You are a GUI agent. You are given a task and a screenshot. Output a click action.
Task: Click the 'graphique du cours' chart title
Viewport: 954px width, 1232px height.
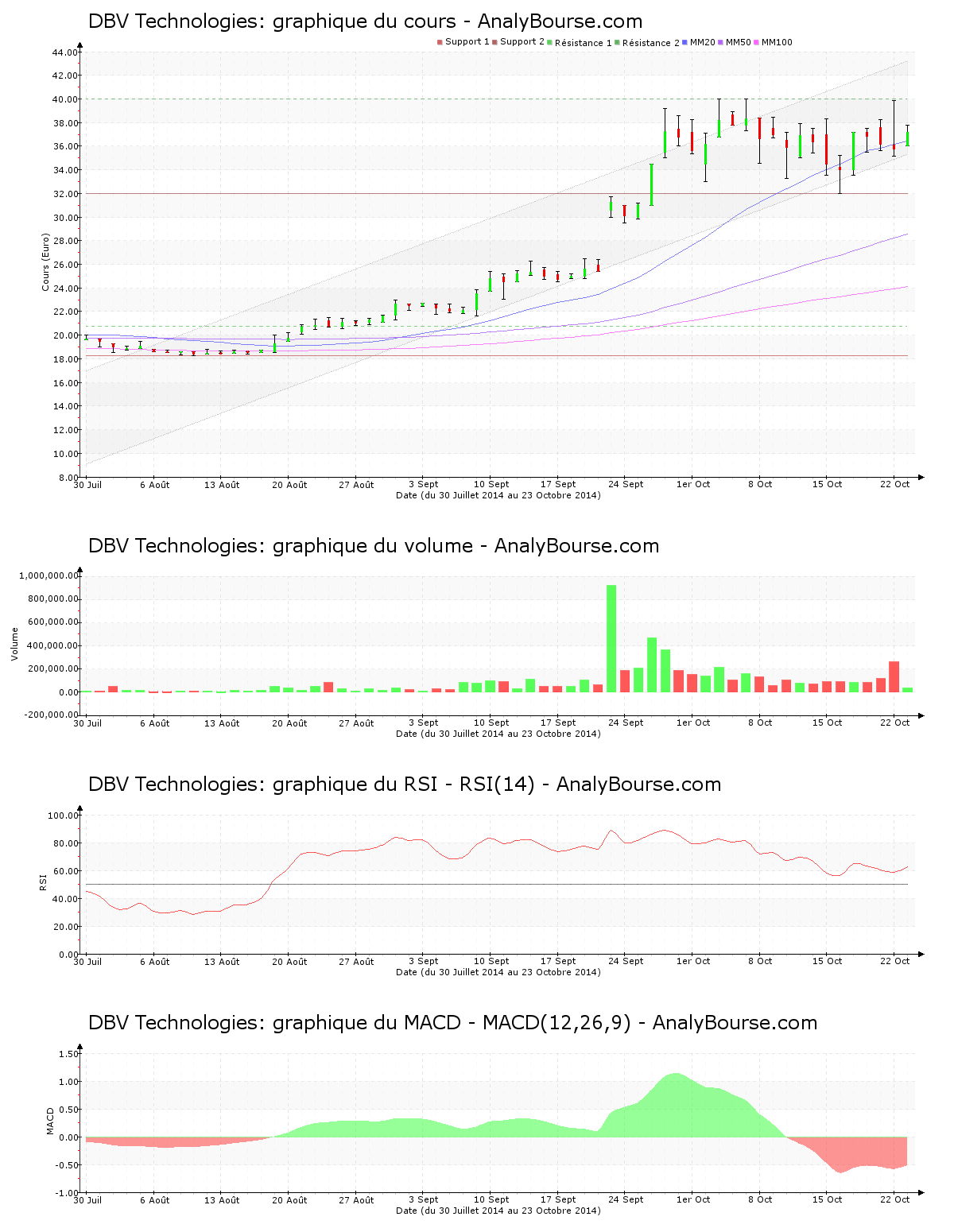365,21
